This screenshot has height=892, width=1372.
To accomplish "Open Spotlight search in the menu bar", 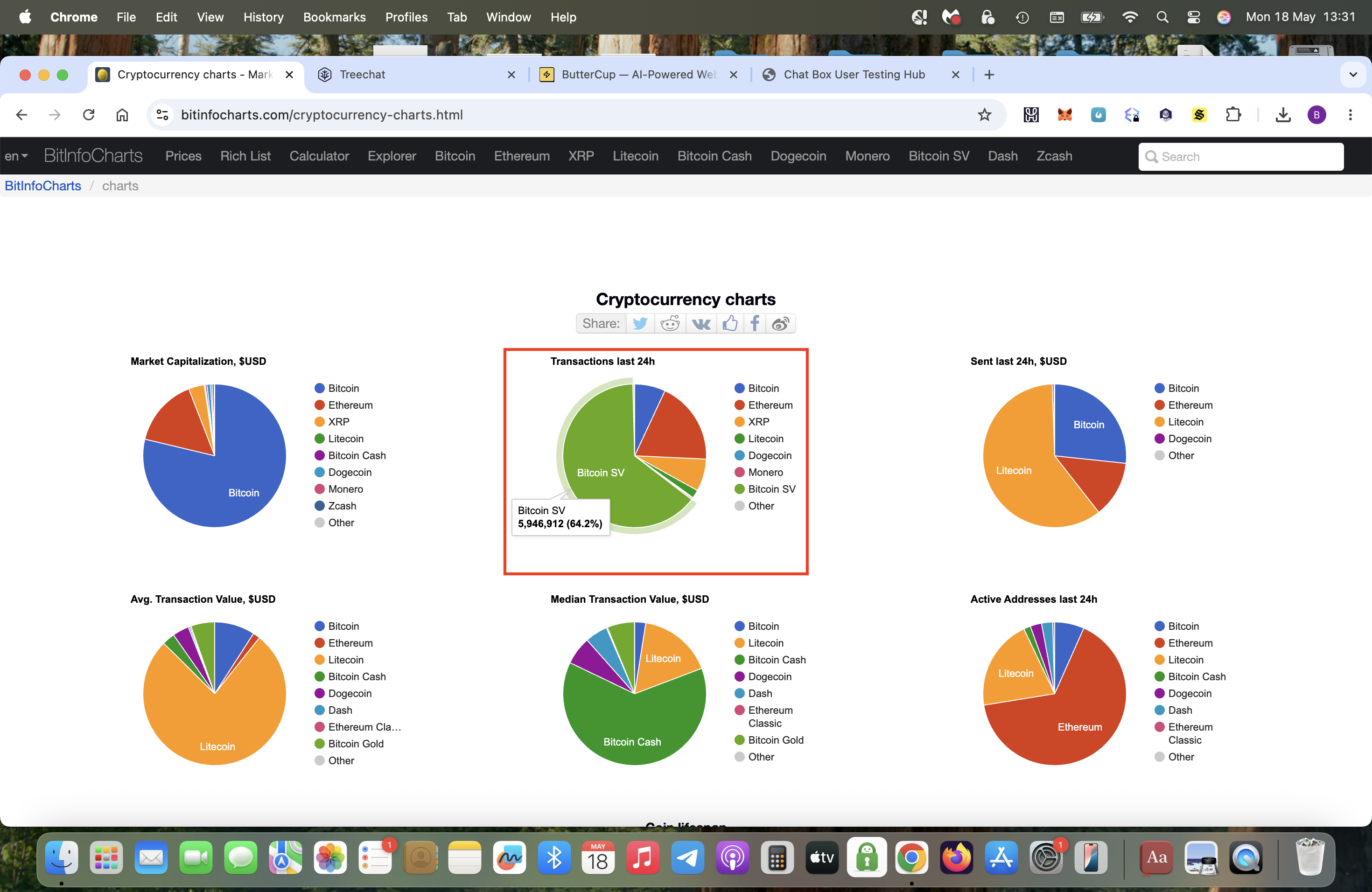I will tap(1162, 17).
